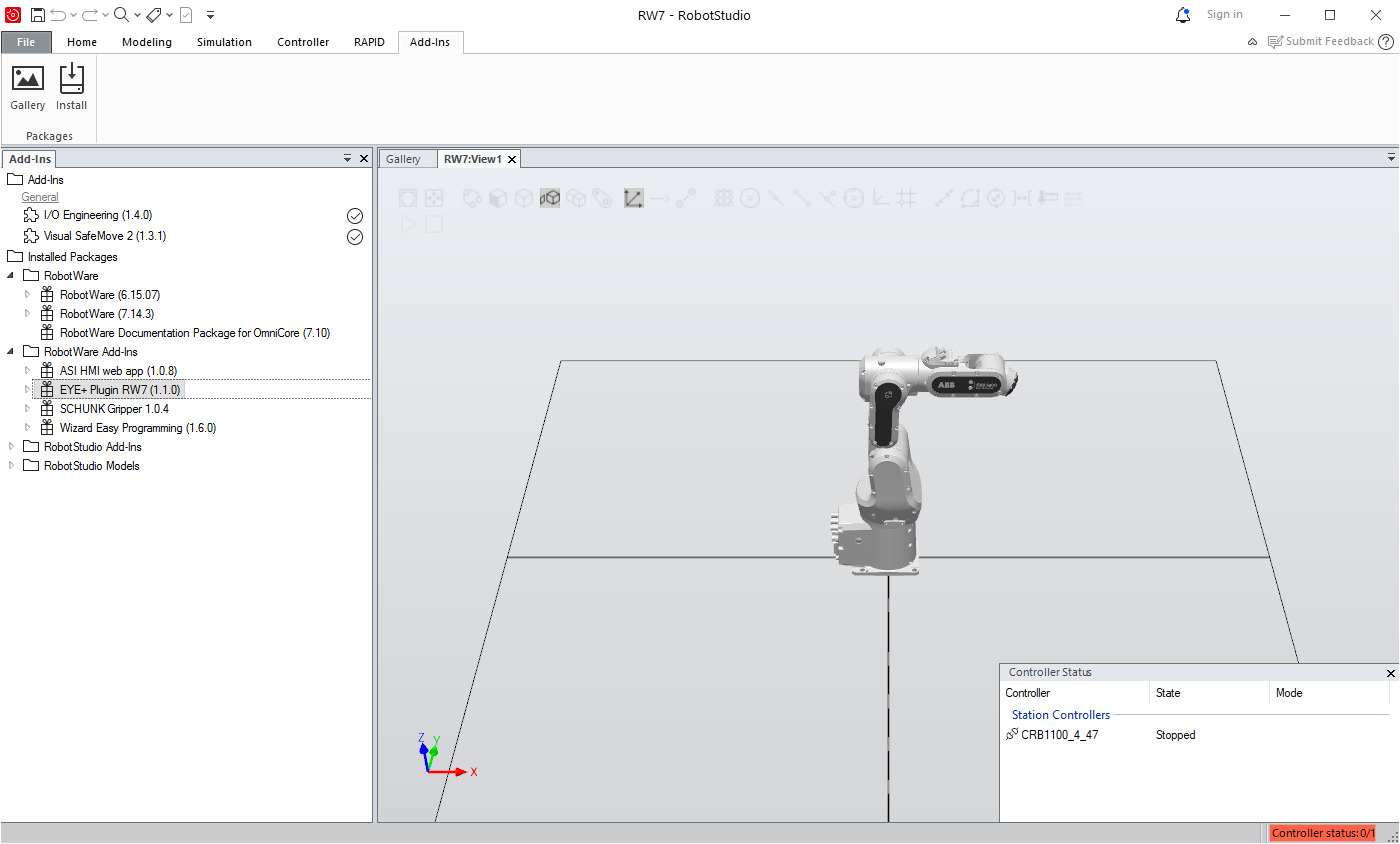The image size is (1400, 844).
Task: Open the File tab
Action: coord(26,42)
